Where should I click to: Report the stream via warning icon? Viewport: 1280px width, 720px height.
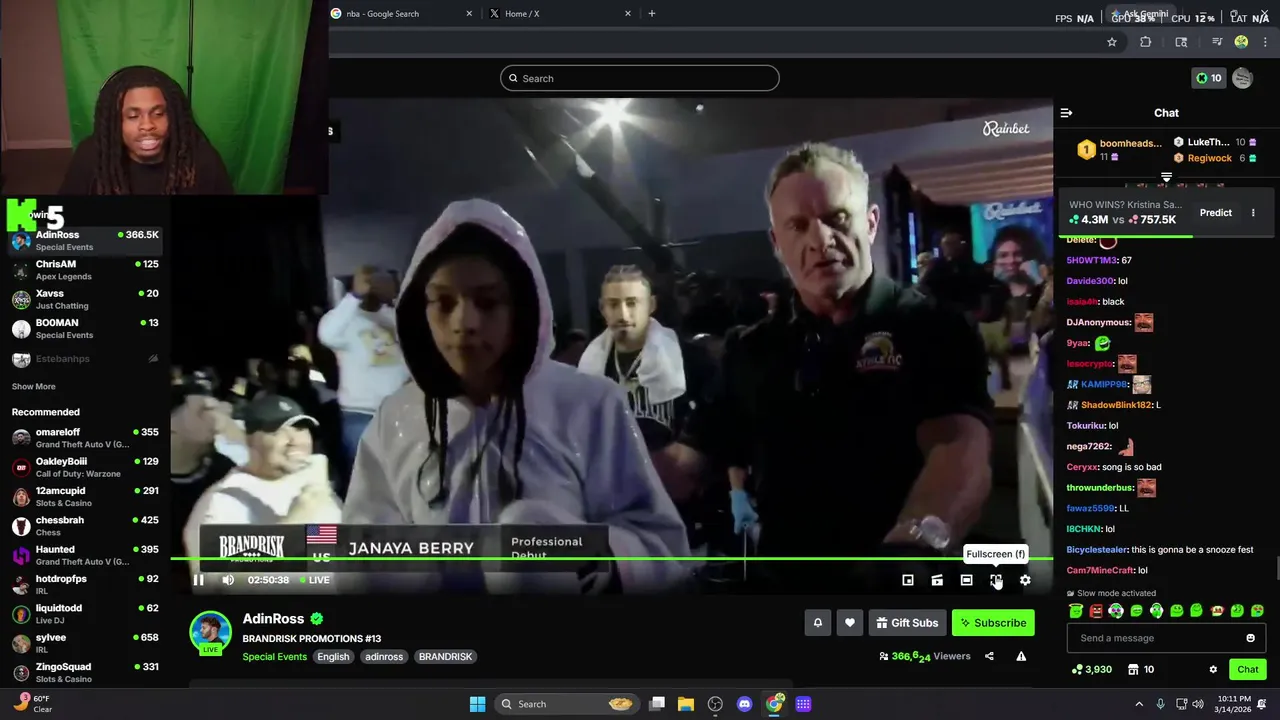(x=1021, y=656)
